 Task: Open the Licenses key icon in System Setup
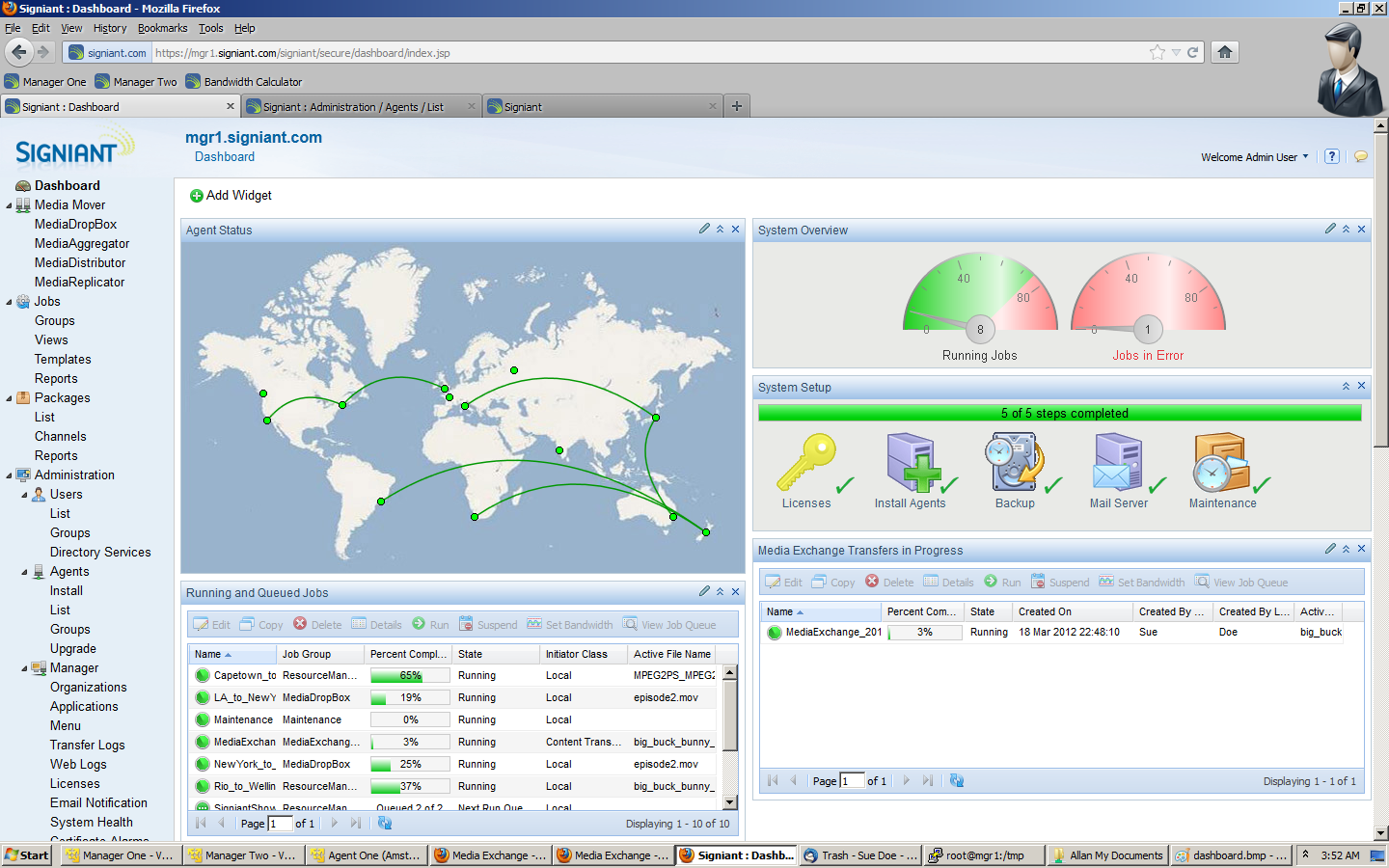pyautogui.click(x=806, y=461)
